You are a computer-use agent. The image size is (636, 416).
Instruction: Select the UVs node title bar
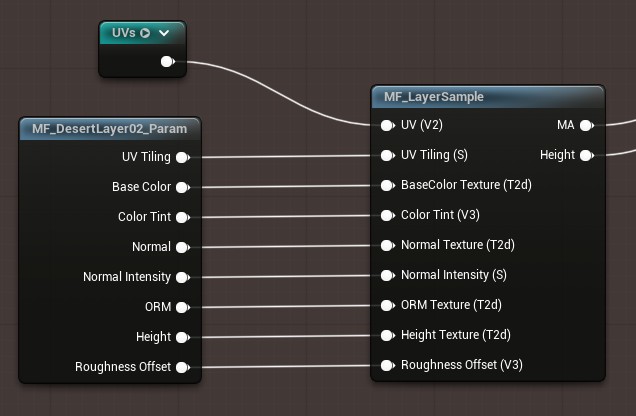[142, 33]
